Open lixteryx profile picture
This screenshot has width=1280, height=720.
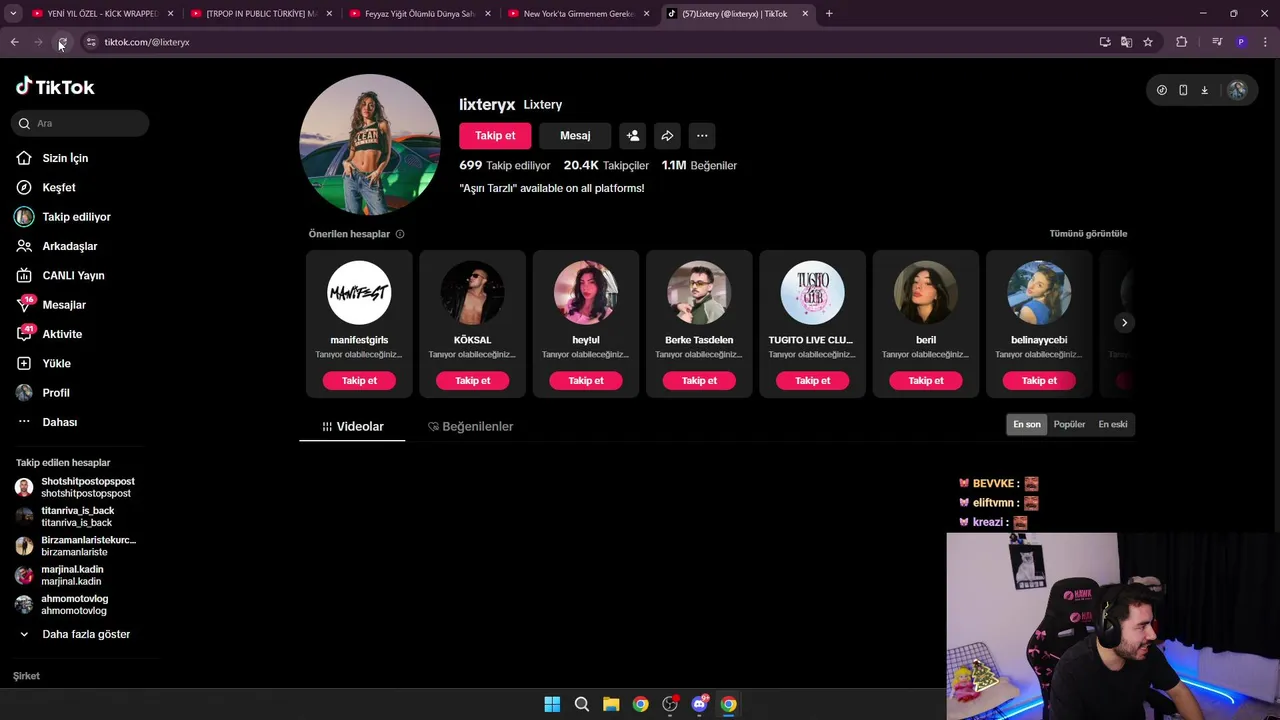point(370,144)
